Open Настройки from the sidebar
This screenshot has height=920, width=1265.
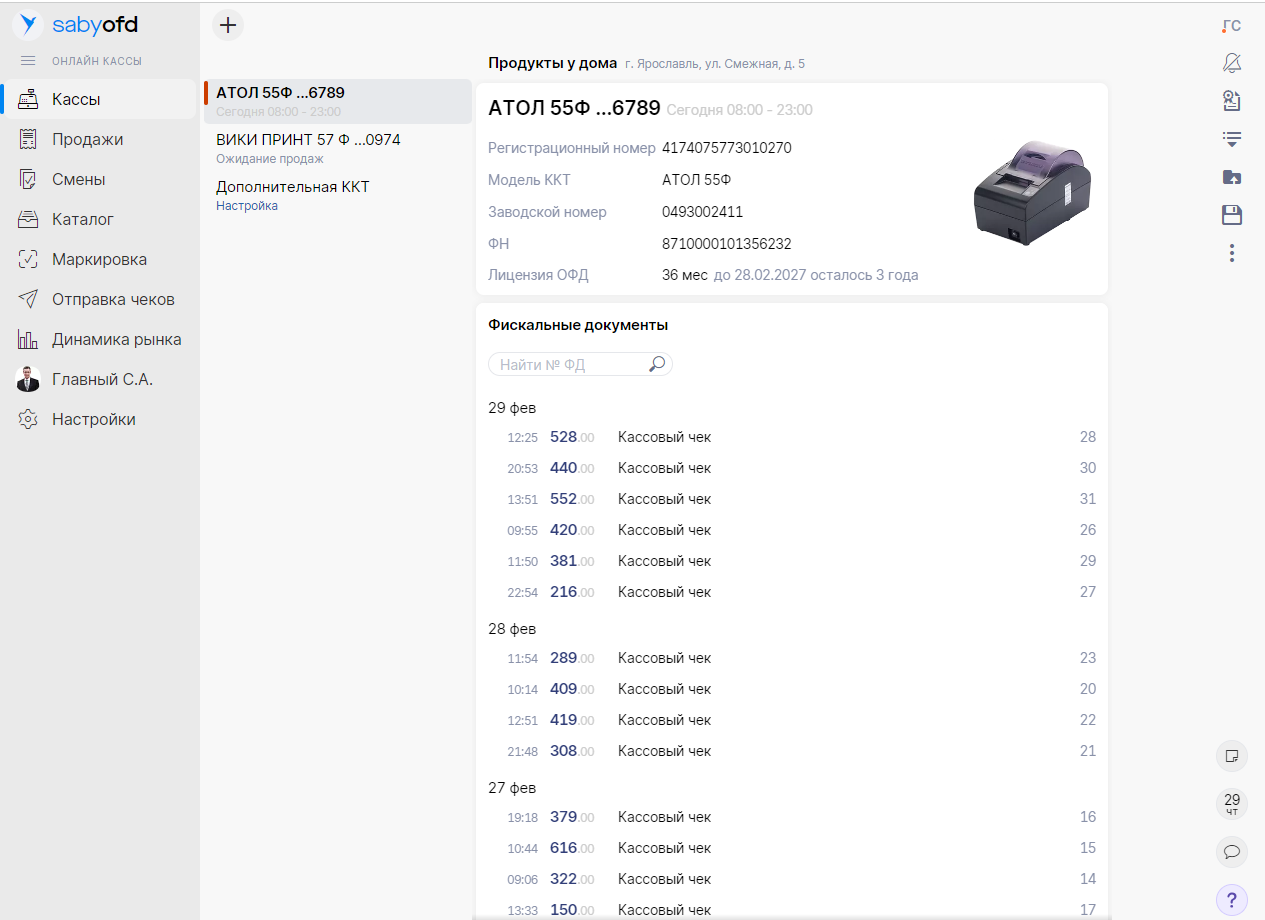point(94,419)
